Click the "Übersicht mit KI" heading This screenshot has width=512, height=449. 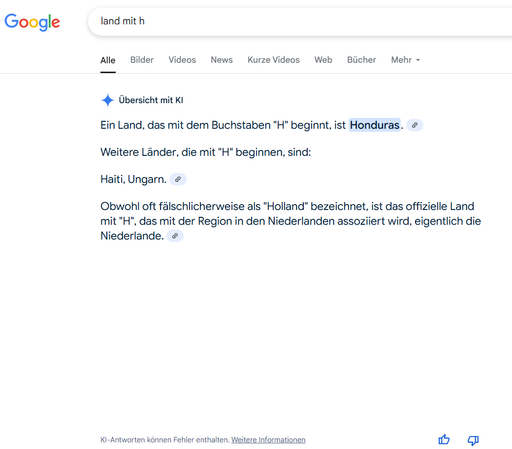click(151, 100)
